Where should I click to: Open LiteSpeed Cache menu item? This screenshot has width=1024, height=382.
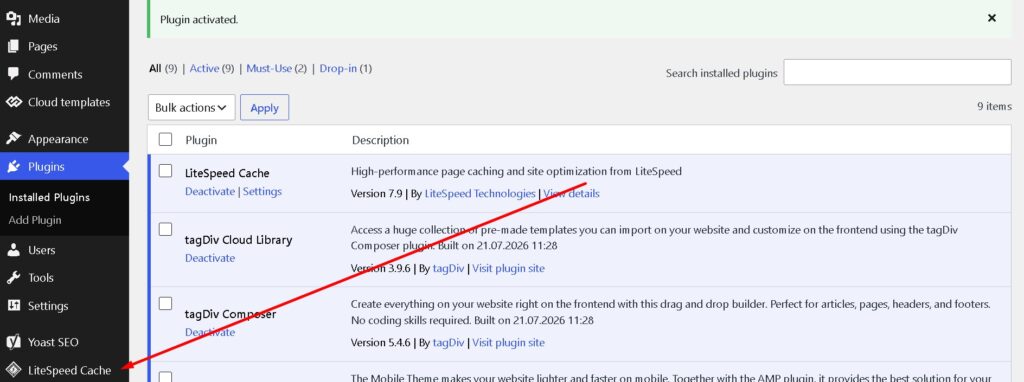coord(64,370)
